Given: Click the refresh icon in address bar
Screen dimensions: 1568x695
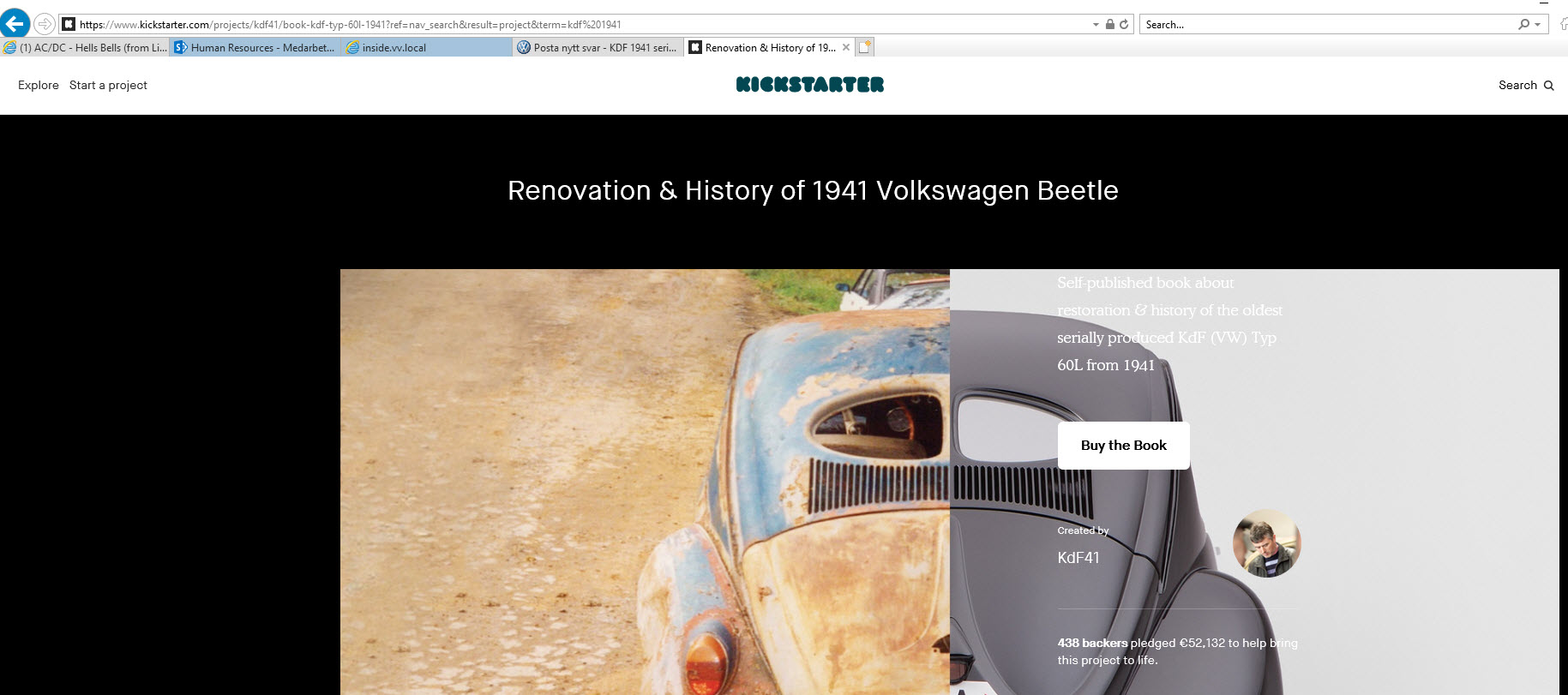Looking at the screenshot, I should click(x=1124, y=25).
